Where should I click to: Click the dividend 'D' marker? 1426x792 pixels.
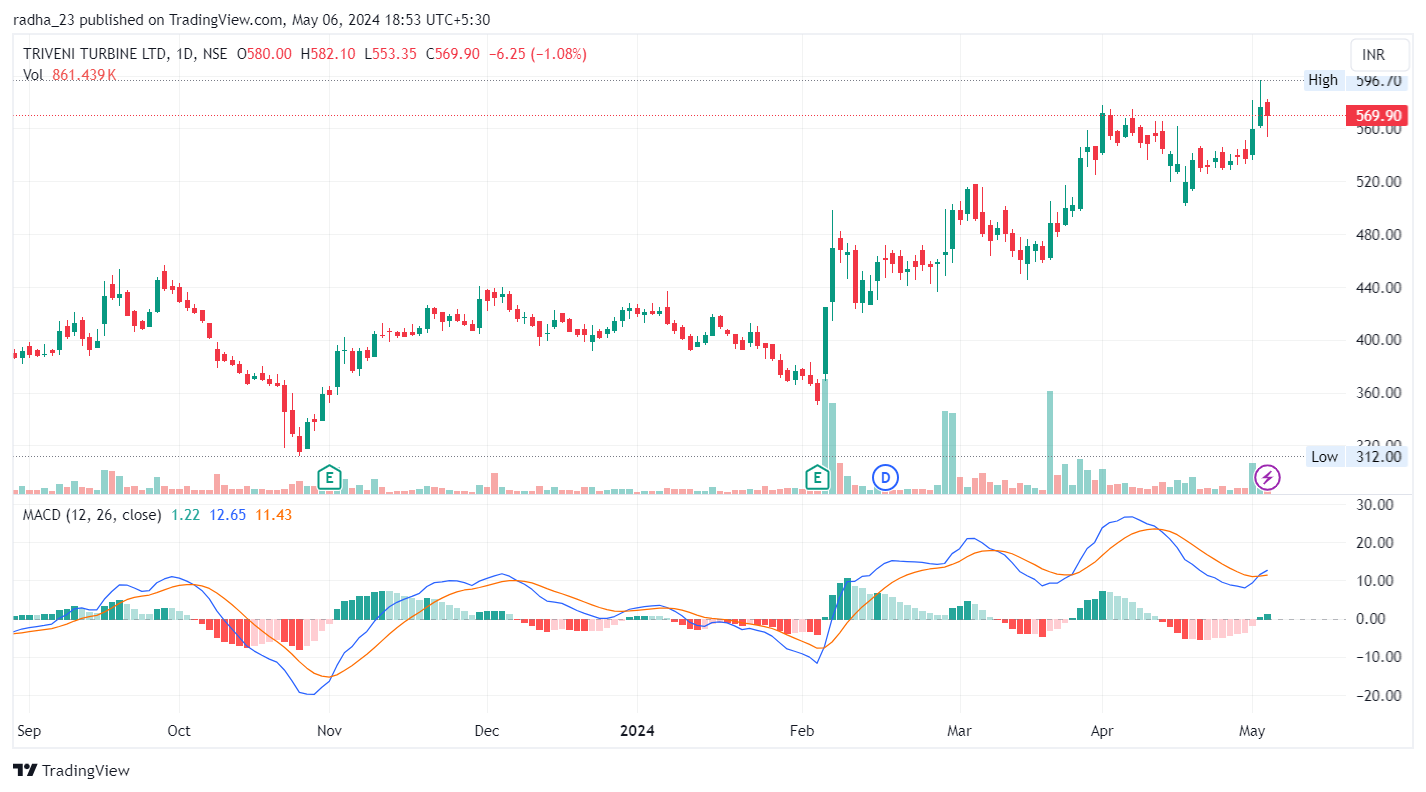(884, 477)
